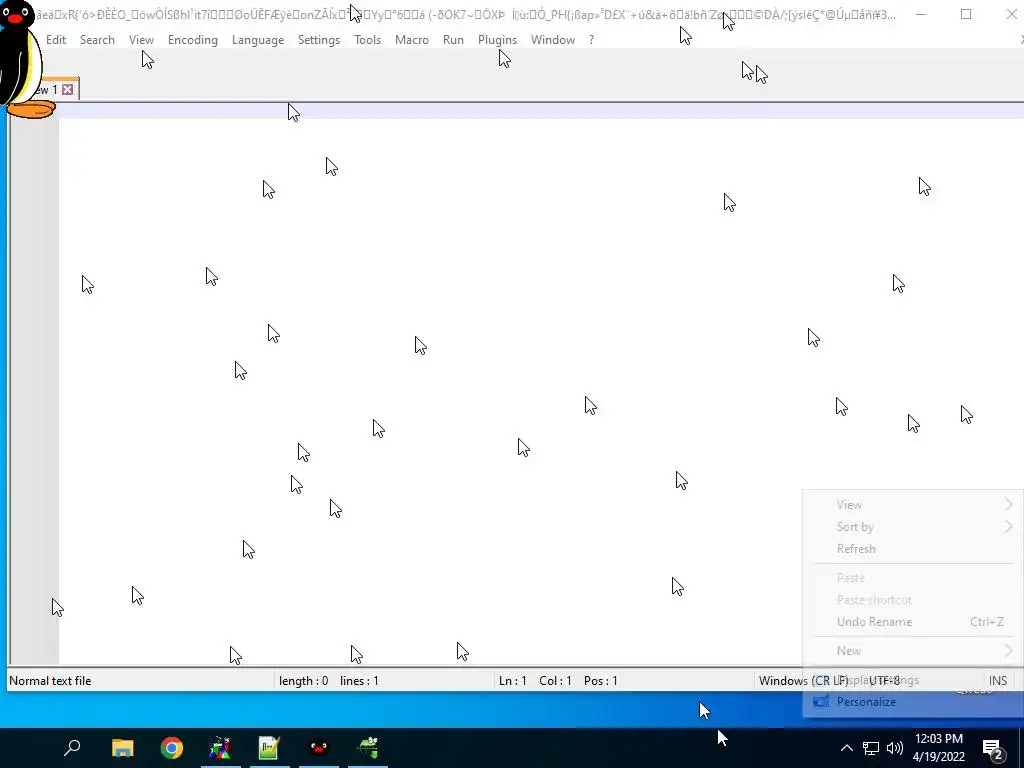
Task: Open the Search menu in Notepad++
Action: click(x=97, y=40)
